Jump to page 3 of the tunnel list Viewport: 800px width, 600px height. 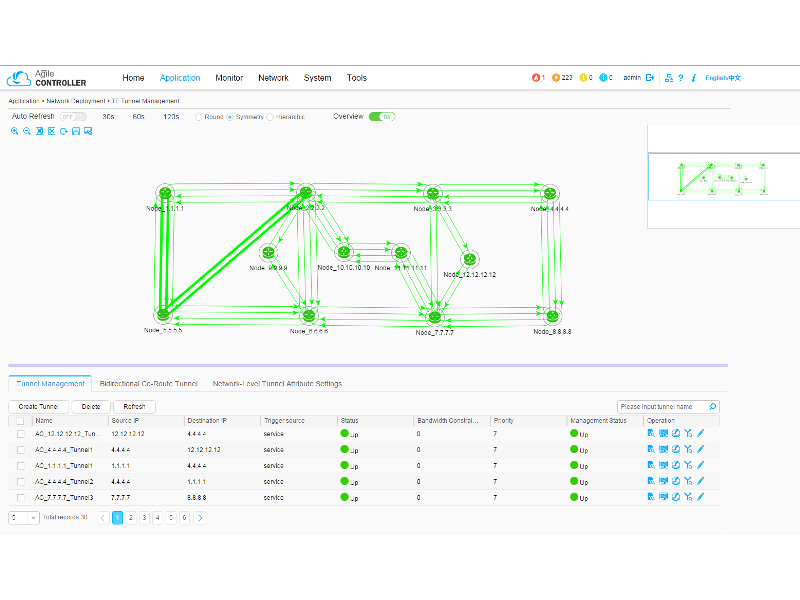point(144,518)
